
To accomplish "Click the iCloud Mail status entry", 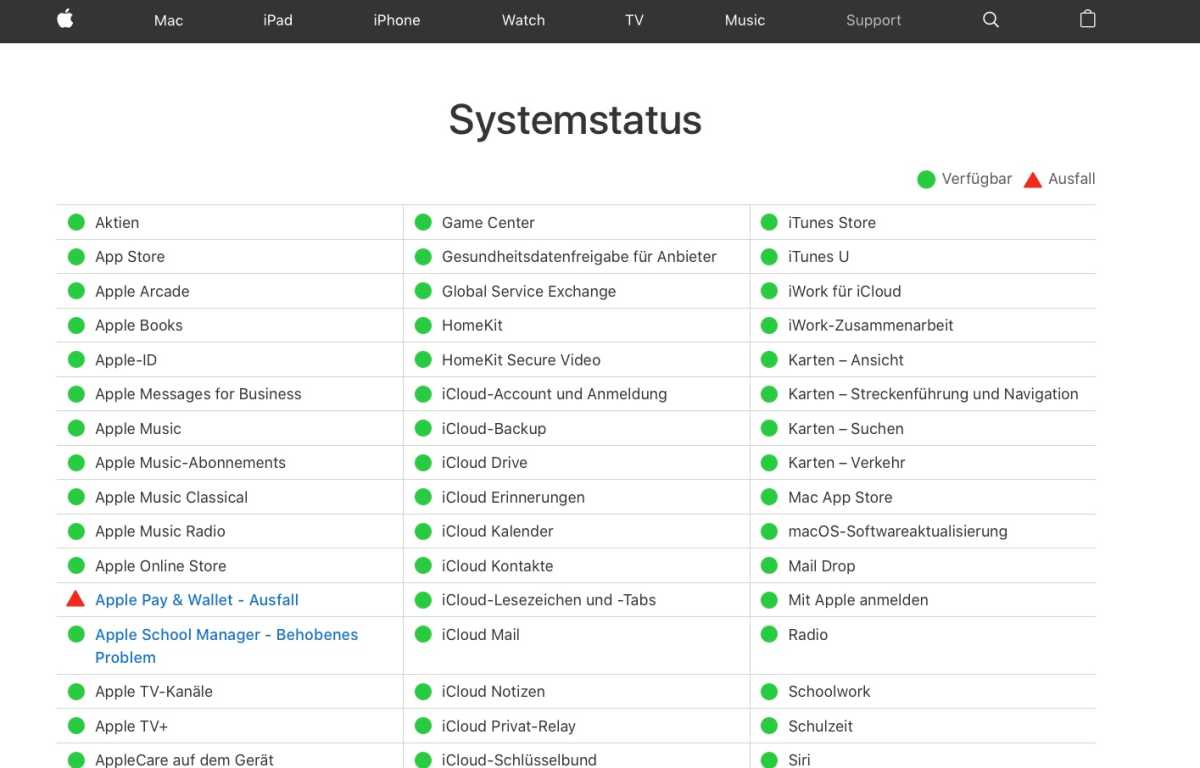I will (480, 634).
